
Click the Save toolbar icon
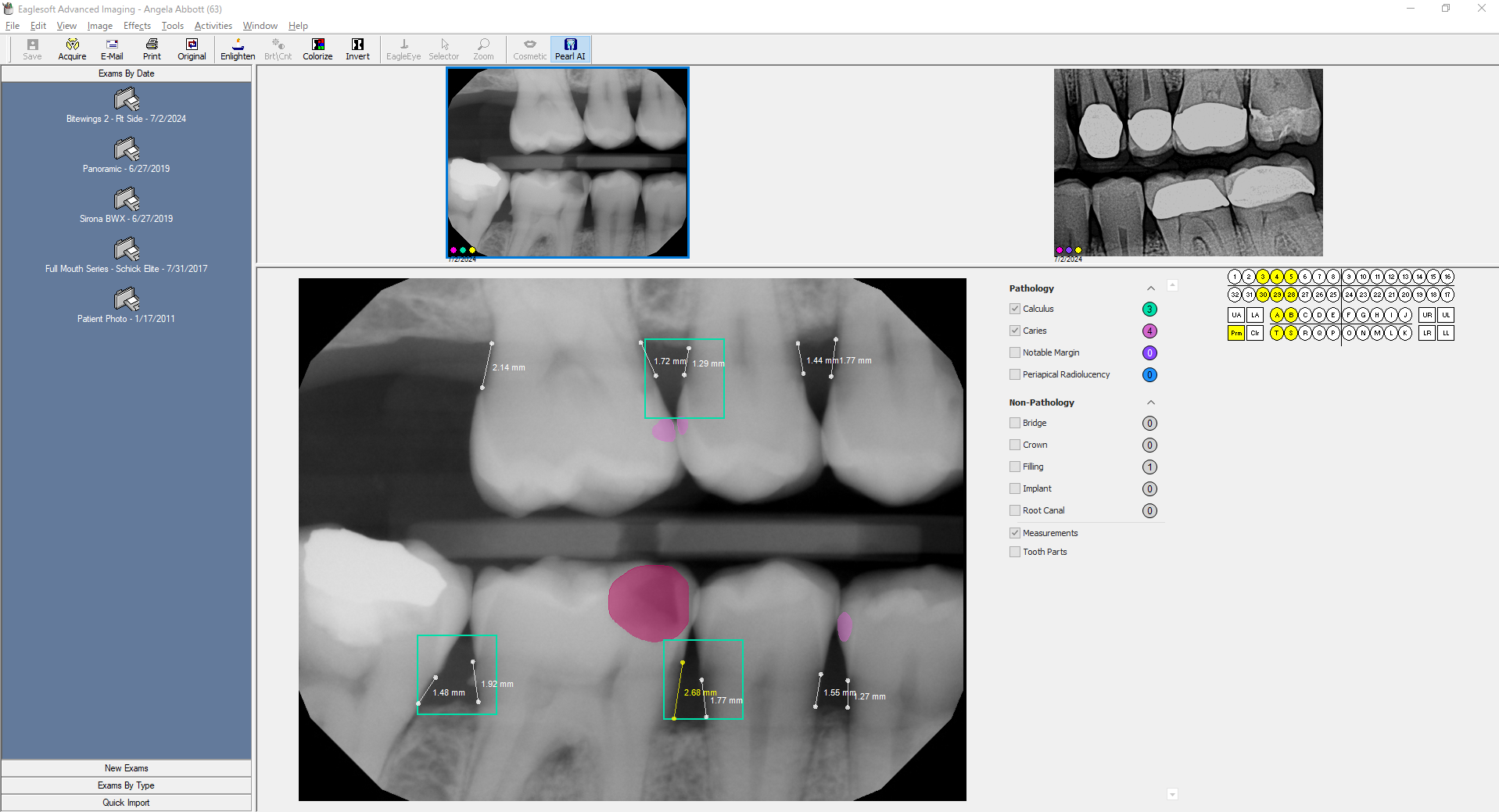tap(32, 49)
